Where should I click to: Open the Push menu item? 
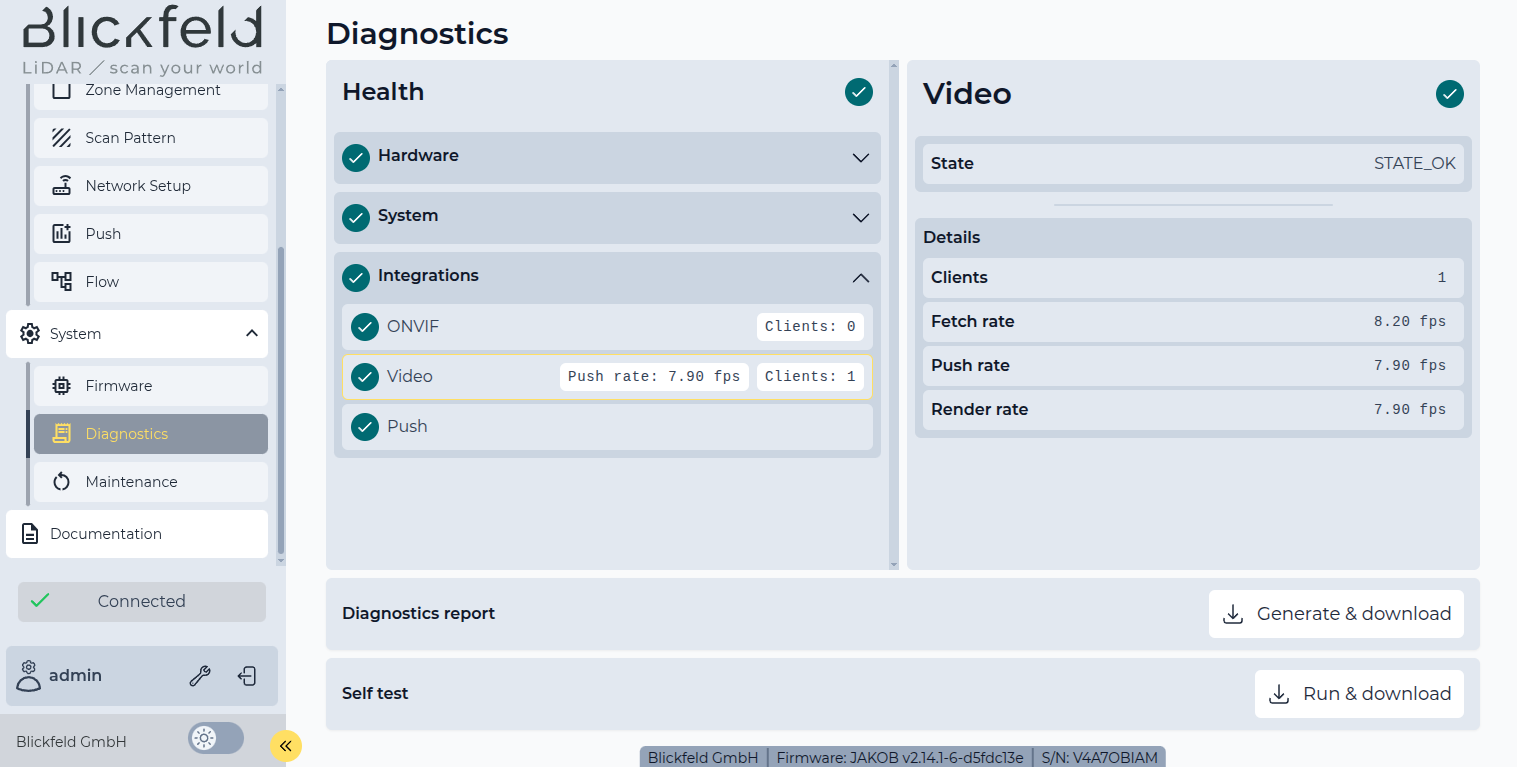[x=150, y=234]
